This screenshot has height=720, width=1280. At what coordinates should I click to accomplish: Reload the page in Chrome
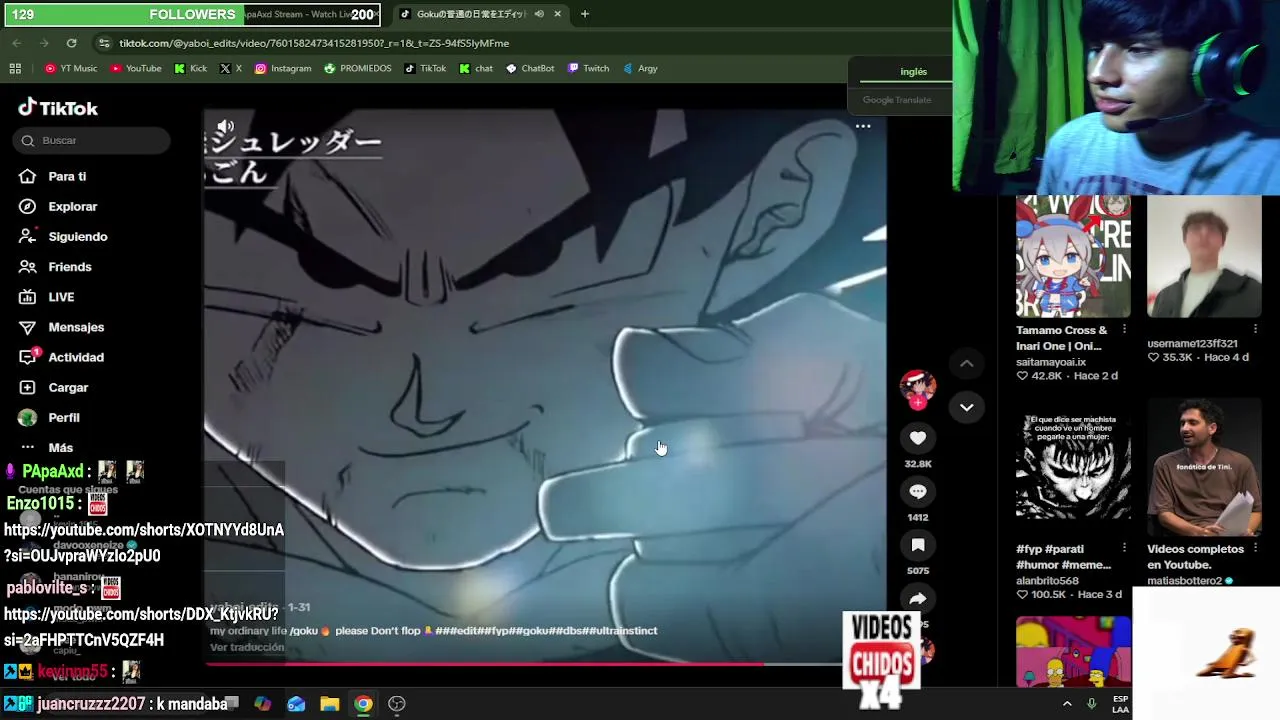(71, 43)
